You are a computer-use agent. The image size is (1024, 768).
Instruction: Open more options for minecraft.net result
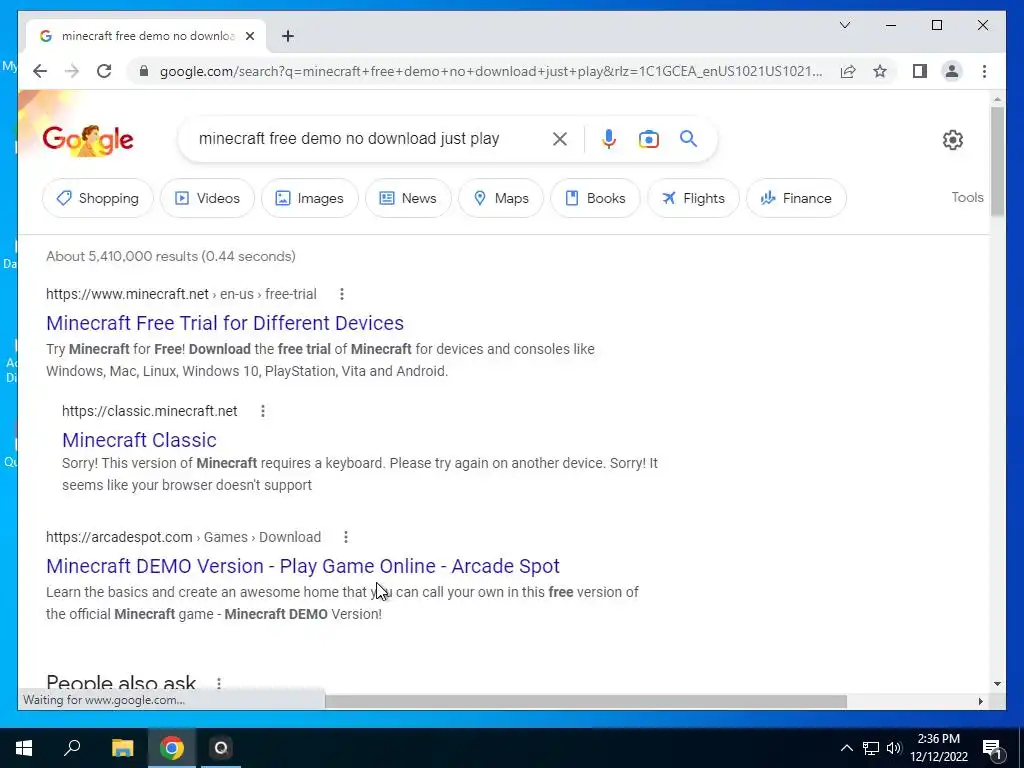(x=342, y=294)
